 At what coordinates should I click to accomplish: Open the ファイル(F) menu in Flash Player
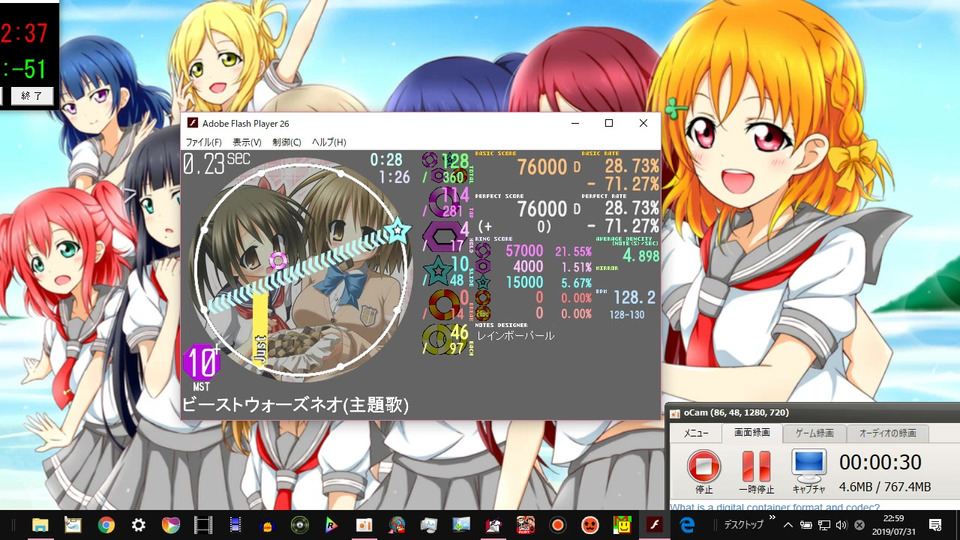(203, 142)
